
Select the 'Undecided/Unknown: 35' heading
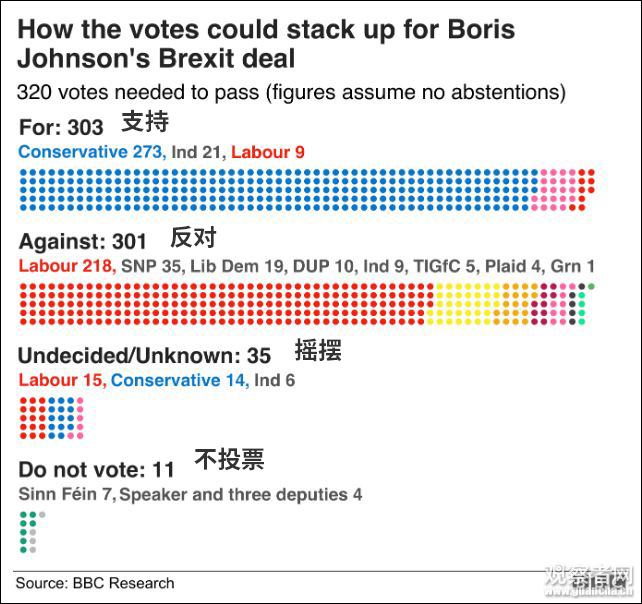click(x=144, y=355)
